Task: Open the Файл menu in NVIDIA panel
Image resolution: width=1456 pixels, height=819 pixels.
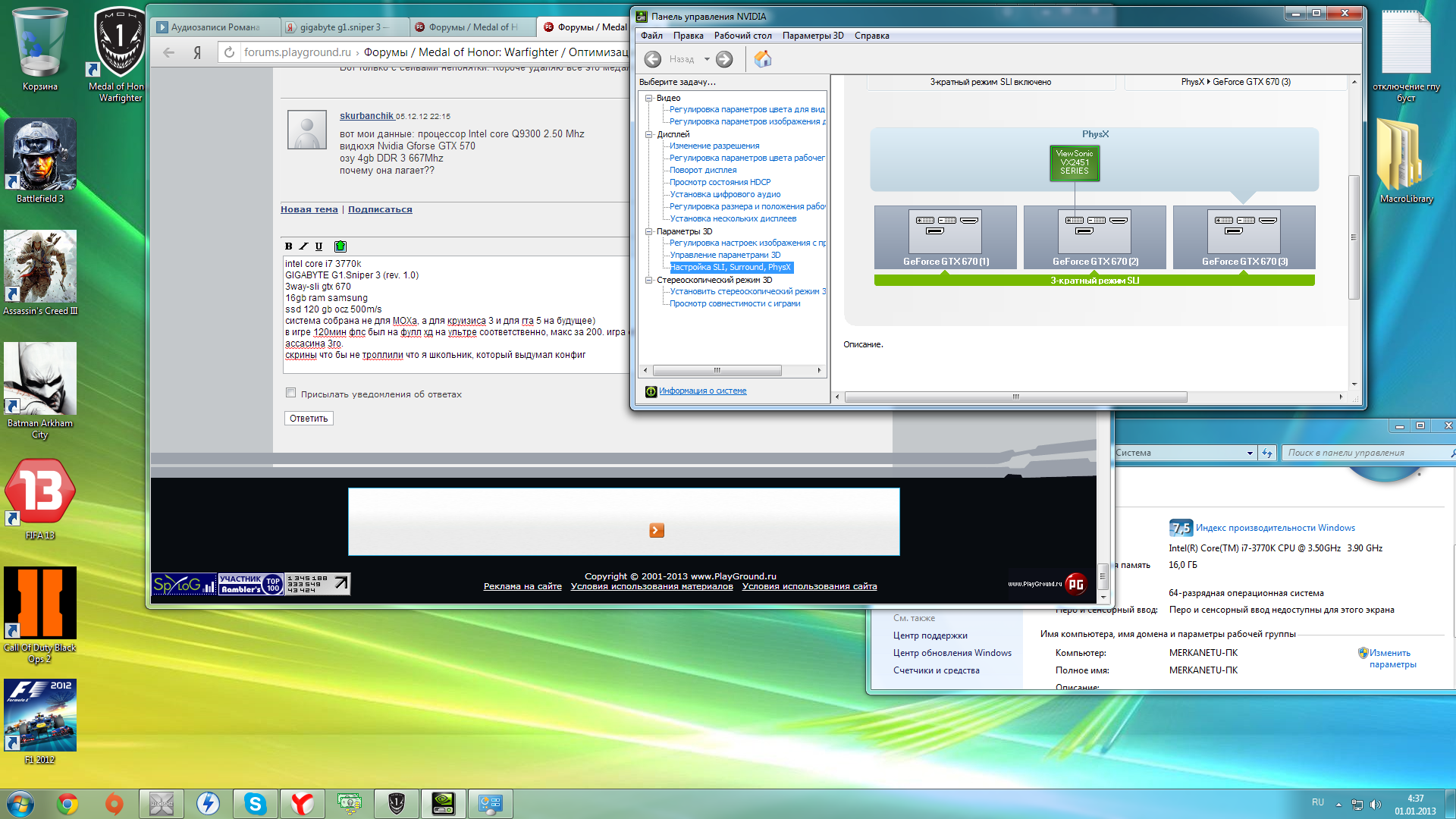Action: coord(651,36)
